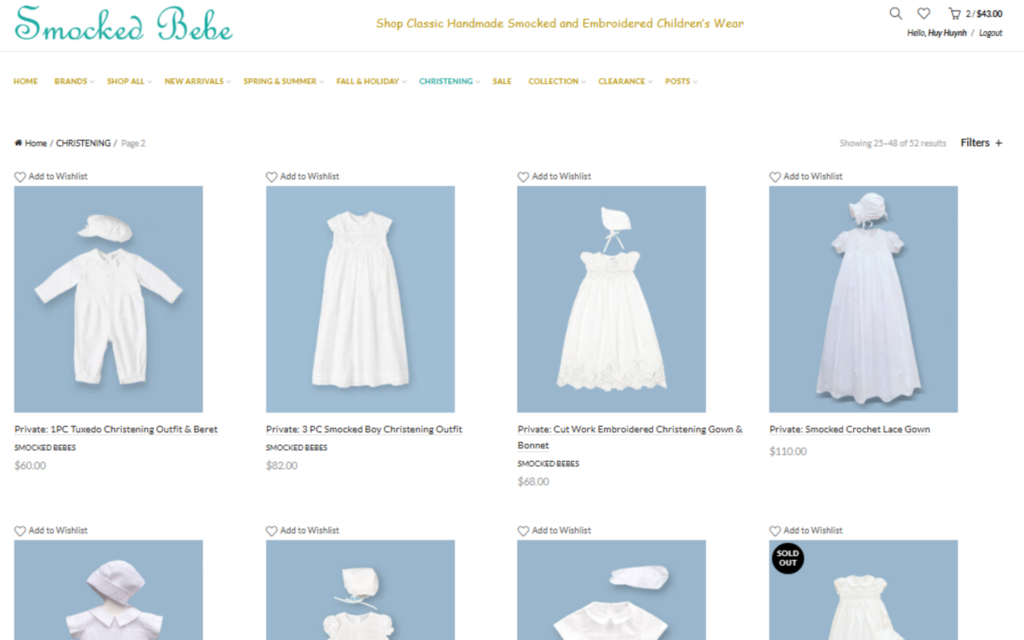Open the CLEARANCE dropdown menu
This screenshot has width=1024, height=640.
click(625, 81)
